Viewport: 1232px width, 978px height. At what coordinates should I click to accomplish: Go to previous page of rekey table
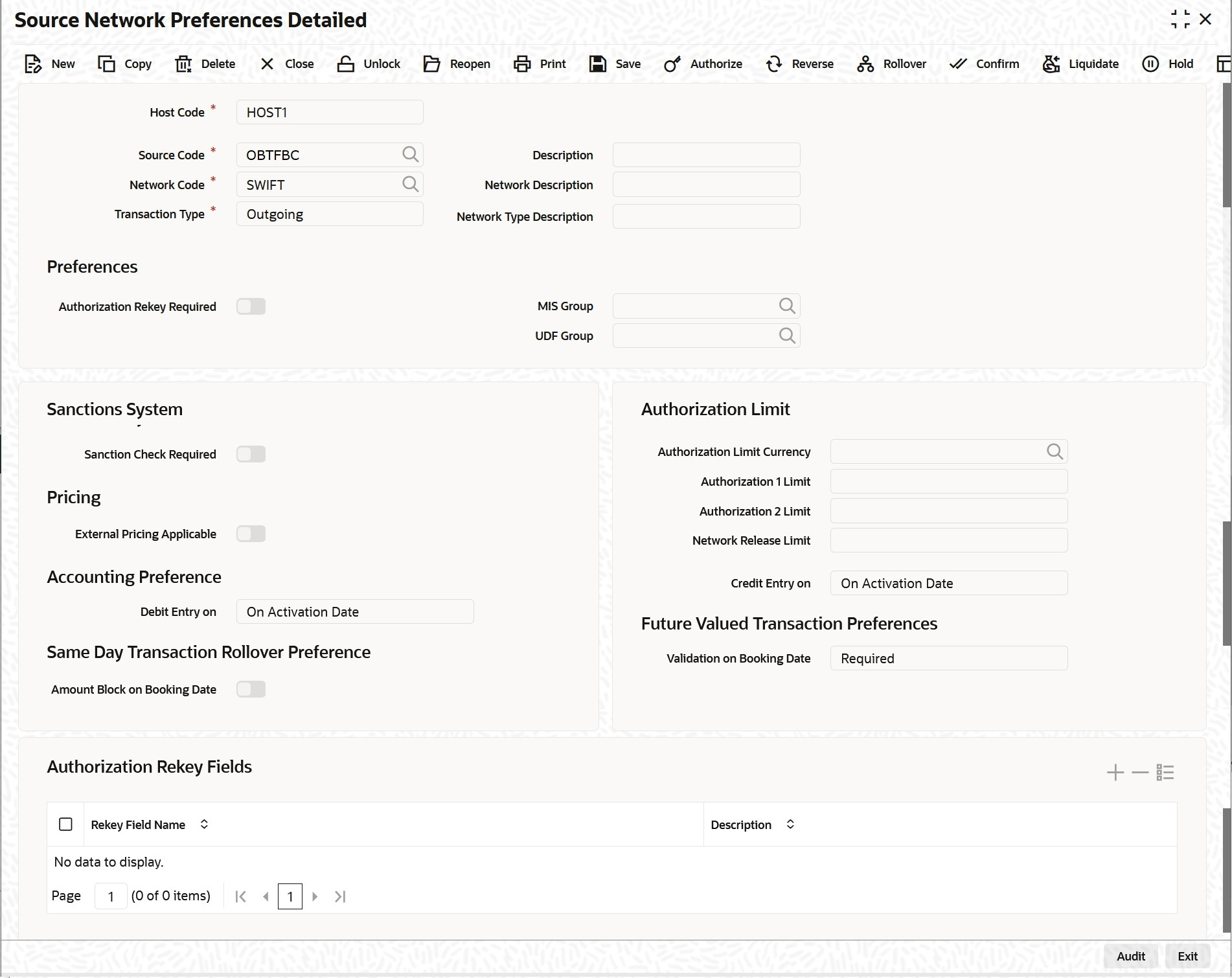coord(266,896)
